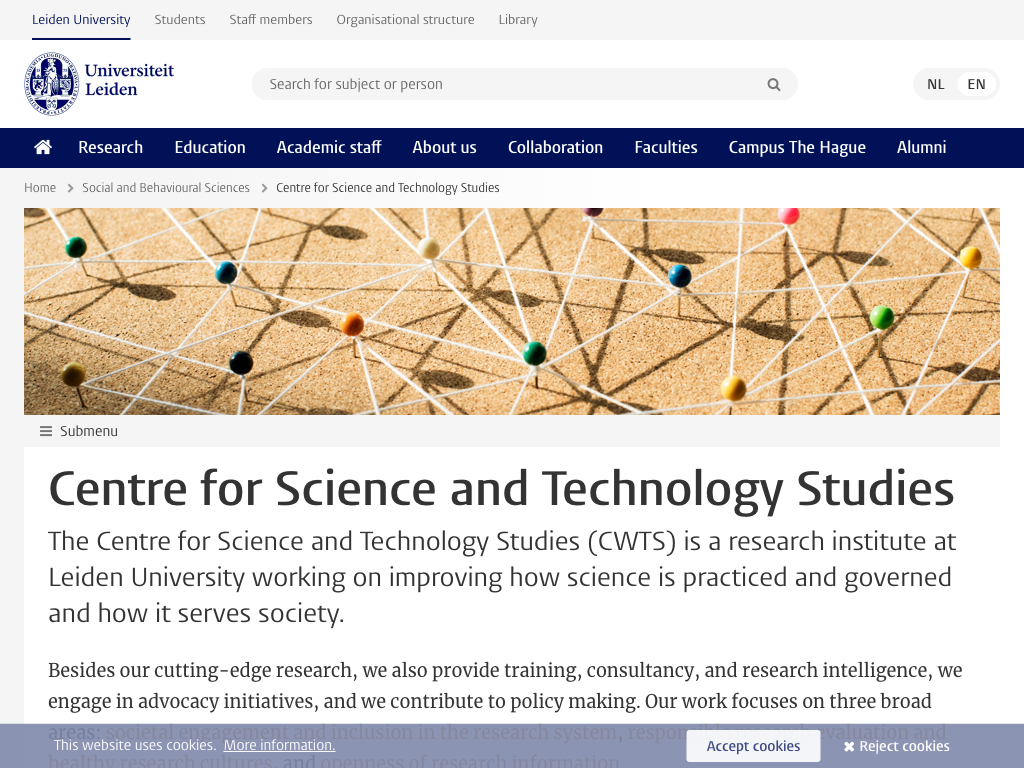The width and height of the screenshot is (1024, 768).
Task: Open the Organisational structure tab
Action: click(405, 19)
